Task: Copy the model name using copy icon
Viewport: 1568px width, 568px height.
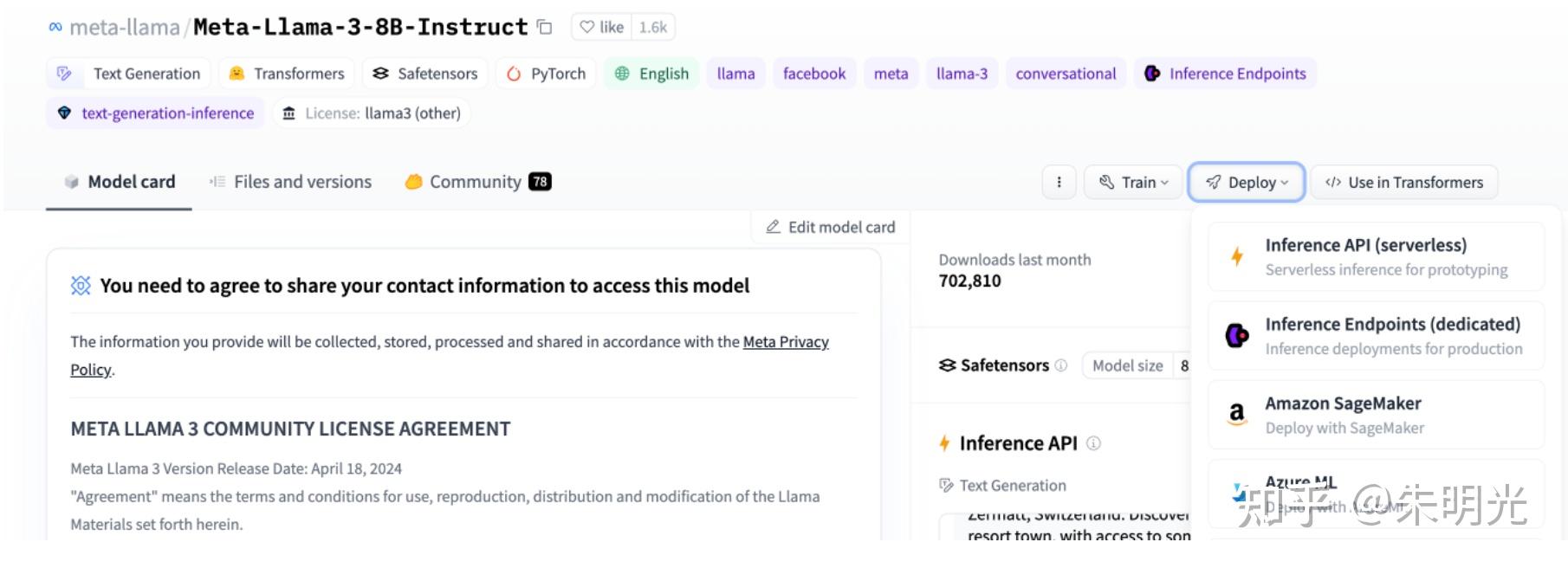Action: click(x=545, y=28)
